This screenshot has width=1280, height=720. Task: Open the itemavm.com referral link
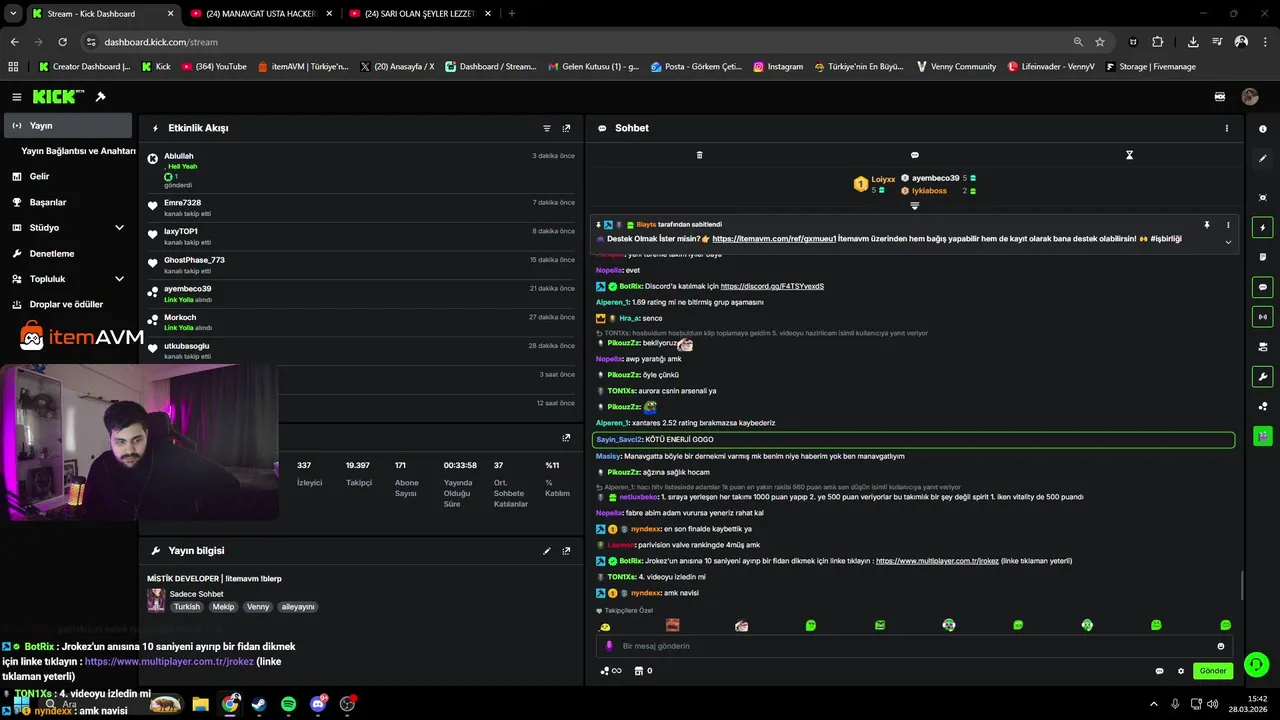pos(773,239)
